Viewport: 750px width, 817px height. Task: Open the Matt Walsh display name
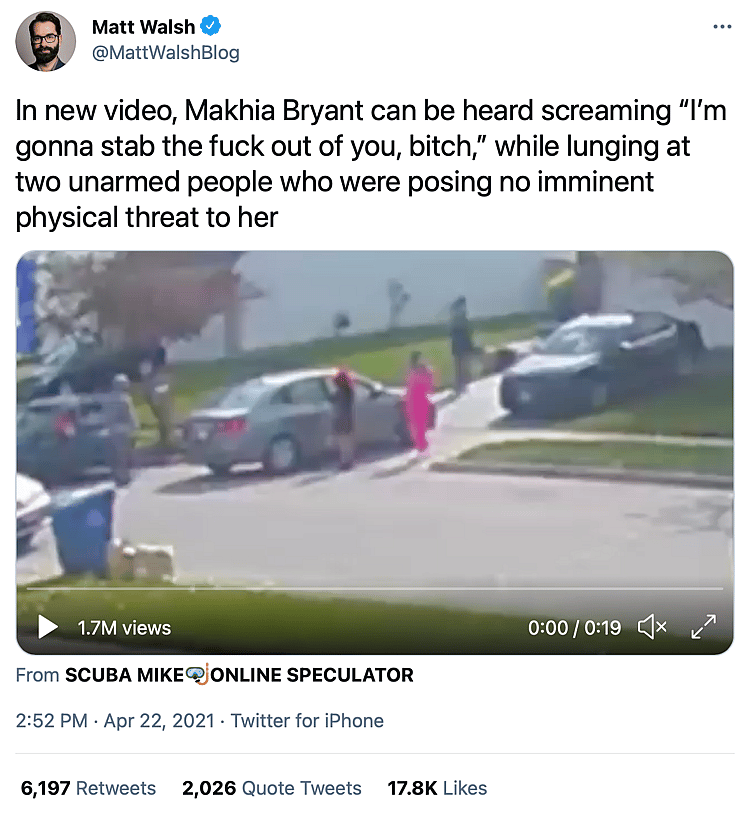143,27
